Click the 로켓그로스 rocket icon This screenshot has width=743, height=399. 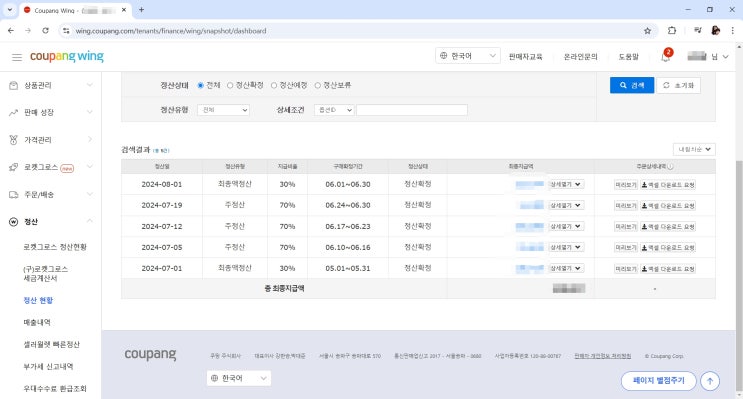[14, 167]
